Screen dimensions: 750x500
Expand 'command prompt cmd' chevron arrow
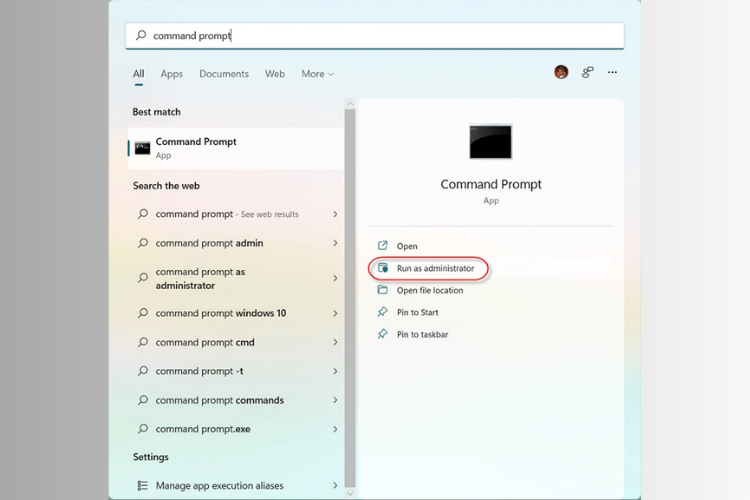coord(335,342)
